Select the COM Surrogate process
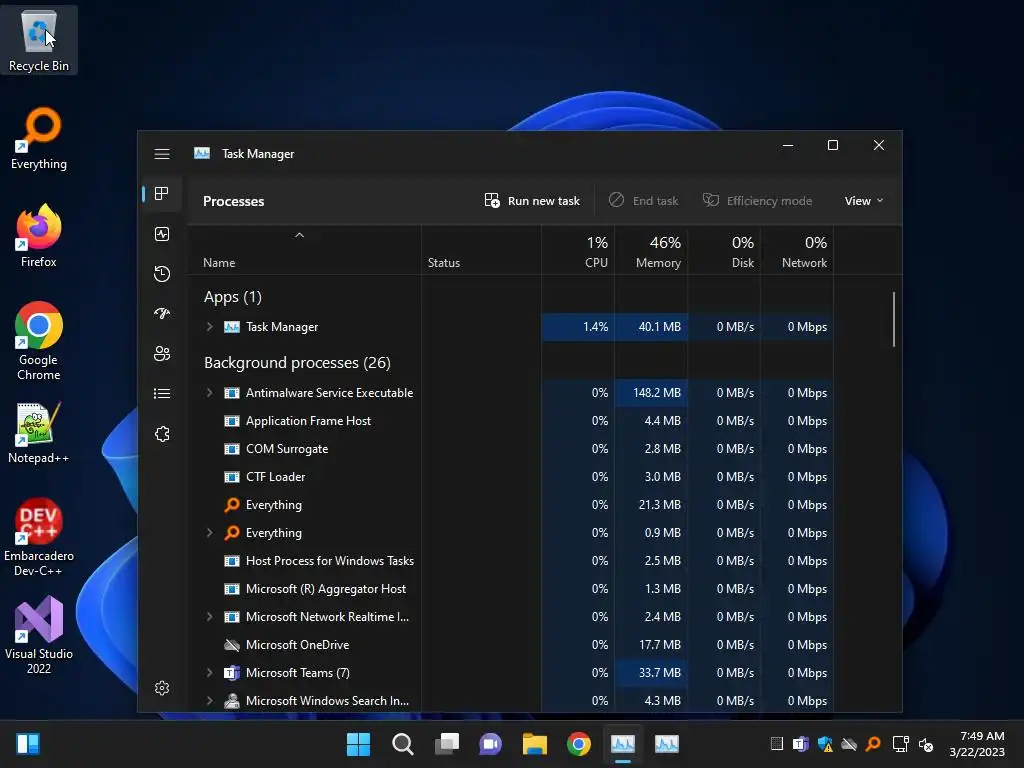This screenshot has width=1024, height=768. 510,449
